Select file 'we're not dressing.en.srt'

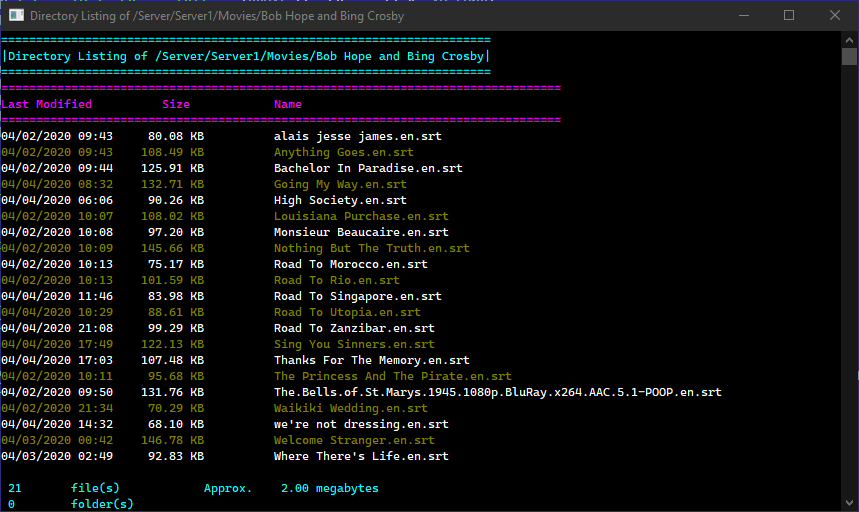click(x=361, y=424)
